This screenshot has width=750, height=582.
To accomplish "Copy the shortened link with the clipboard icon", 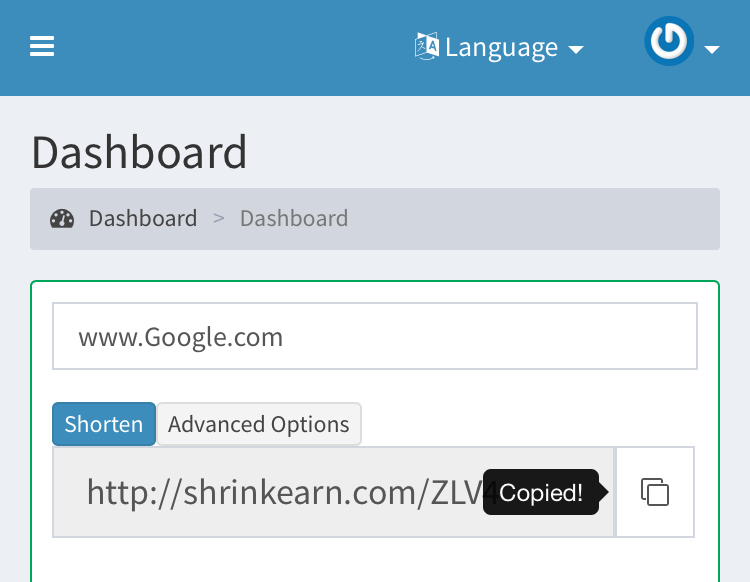I will coord(655,492).
